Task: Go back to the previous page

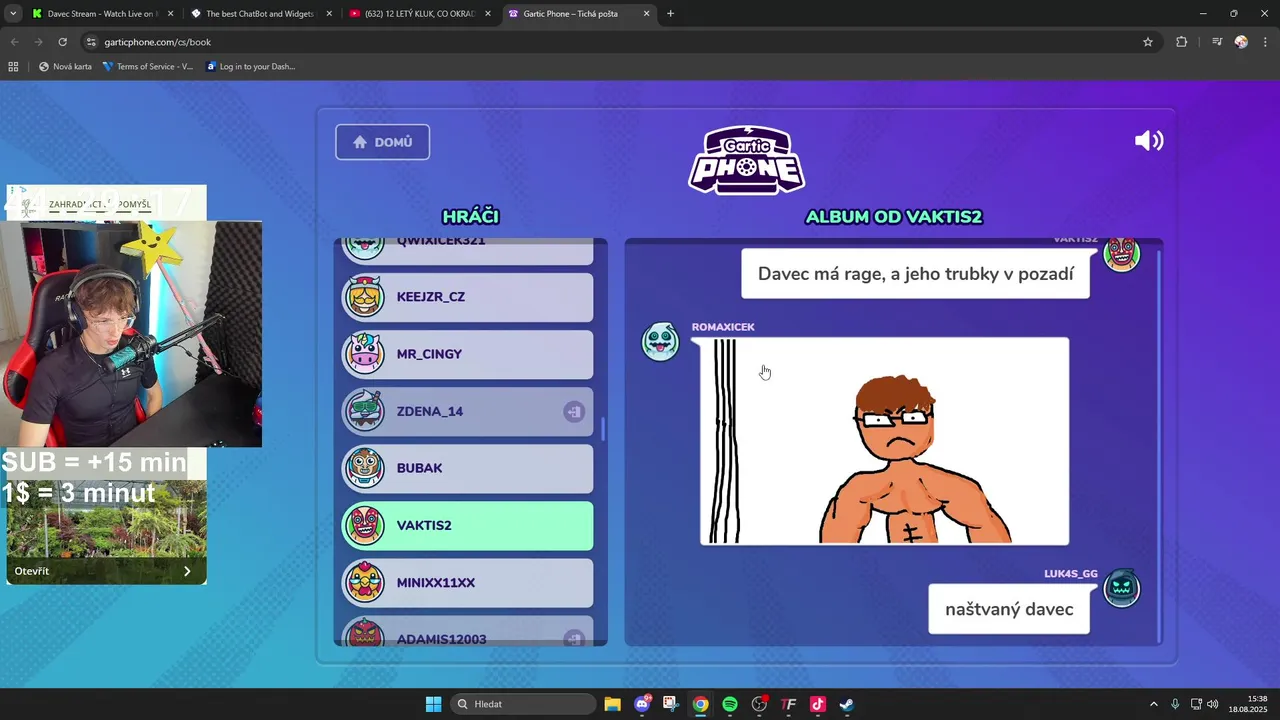Action: (x=14, y=42)
